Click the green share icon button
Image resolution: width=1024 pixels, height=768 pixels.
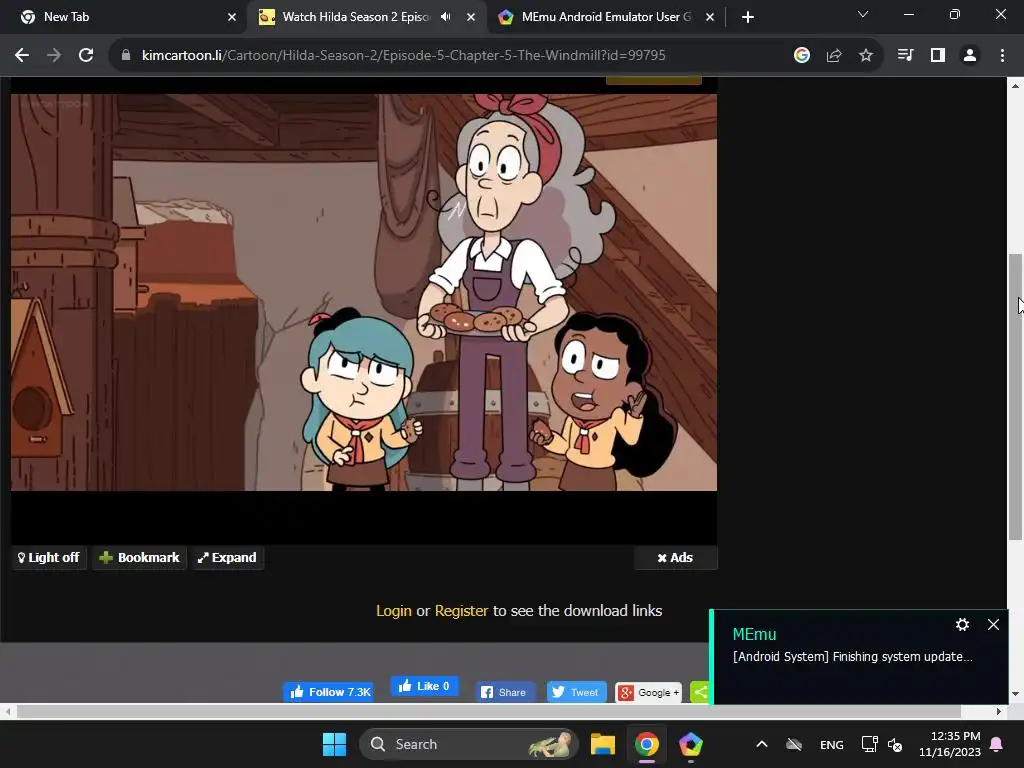(700, 692)
